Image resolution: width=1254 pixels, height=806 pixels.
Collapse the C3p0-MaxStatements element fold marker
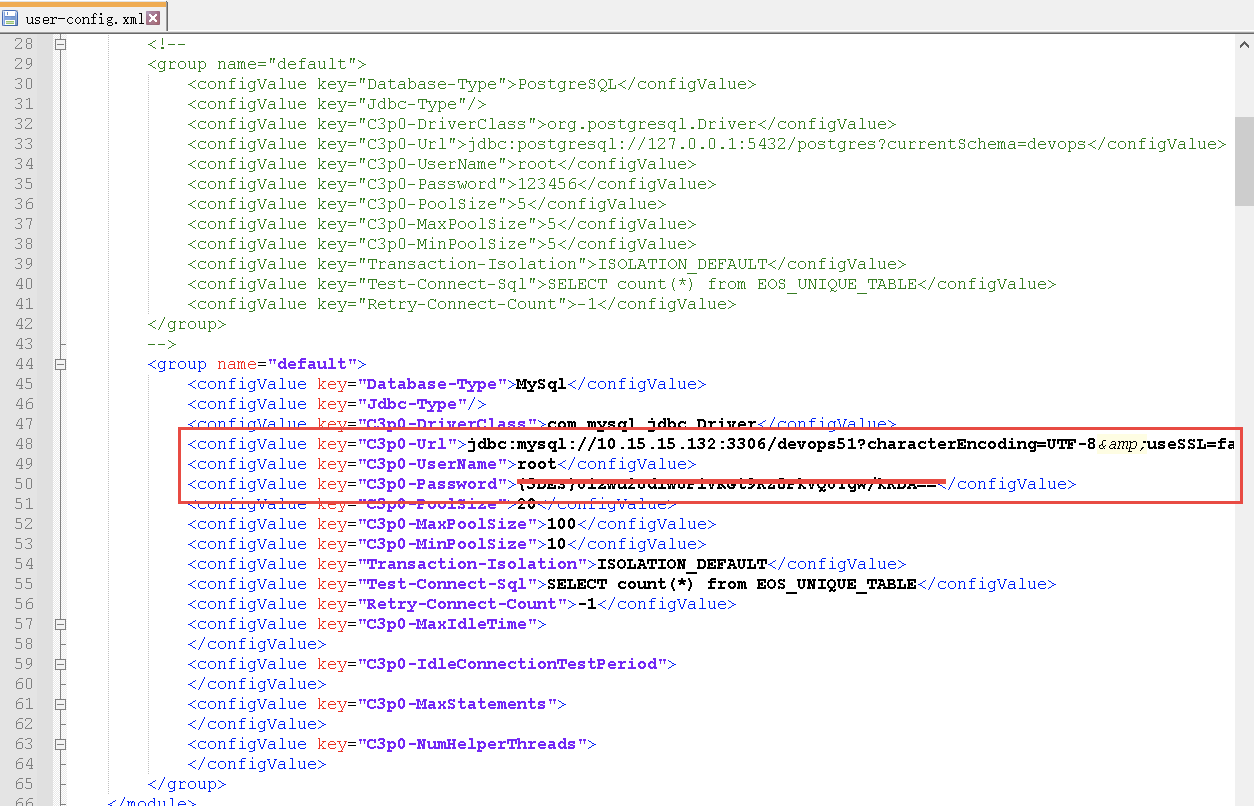[60, 703]
